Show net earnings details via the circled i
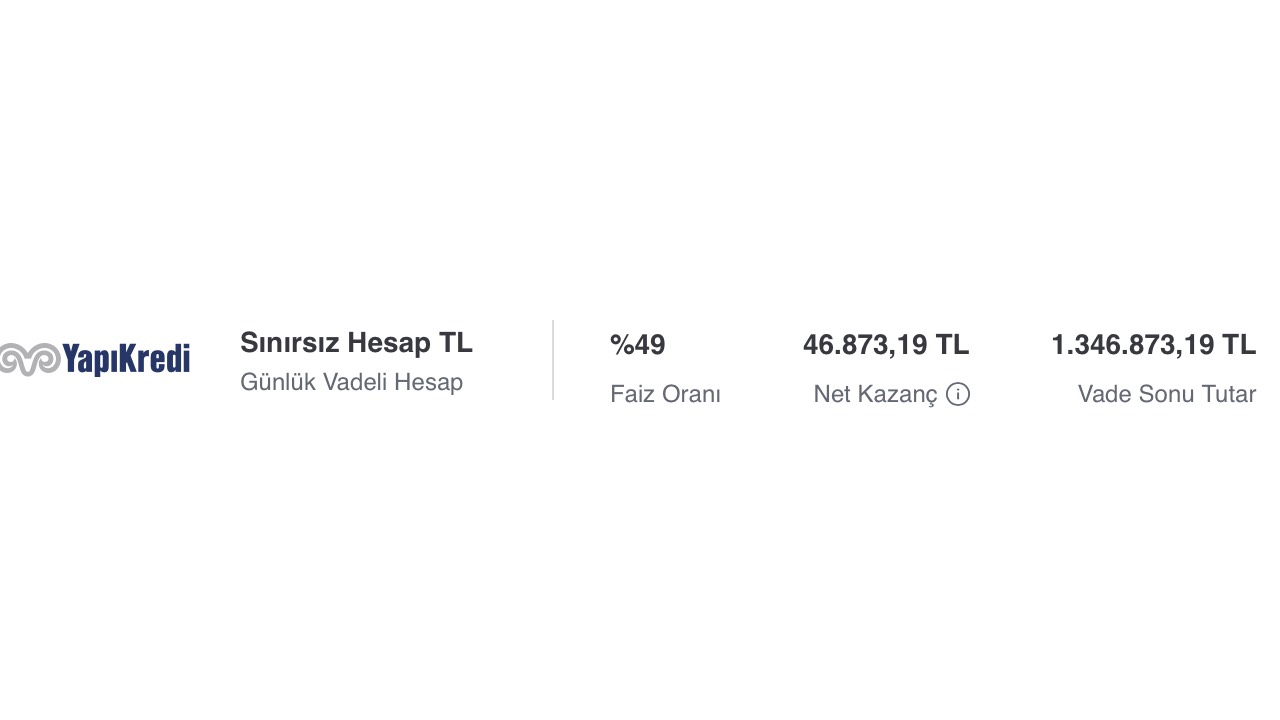This screenshot has height=720, width=1280. [958, 394]
